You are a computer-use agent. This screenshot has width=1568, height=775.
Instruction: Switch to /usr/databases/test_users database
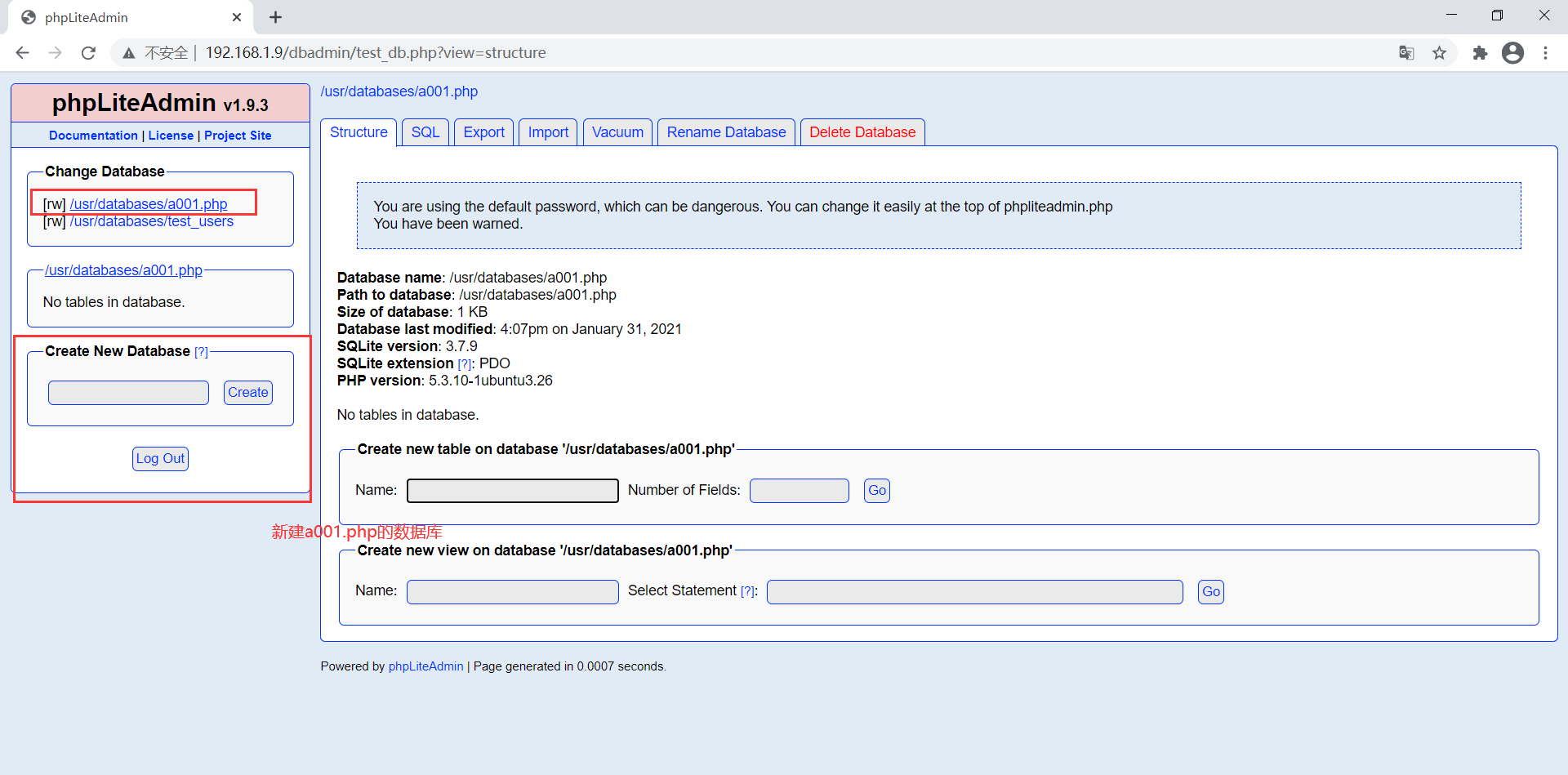click(151, 221)
